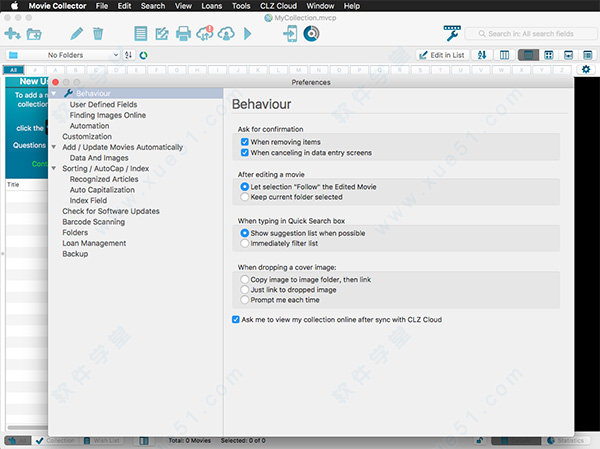The width and height of the screenshot is (600, 449).
Task: Select 'Index Field' preference
Action: click(88, 201)
